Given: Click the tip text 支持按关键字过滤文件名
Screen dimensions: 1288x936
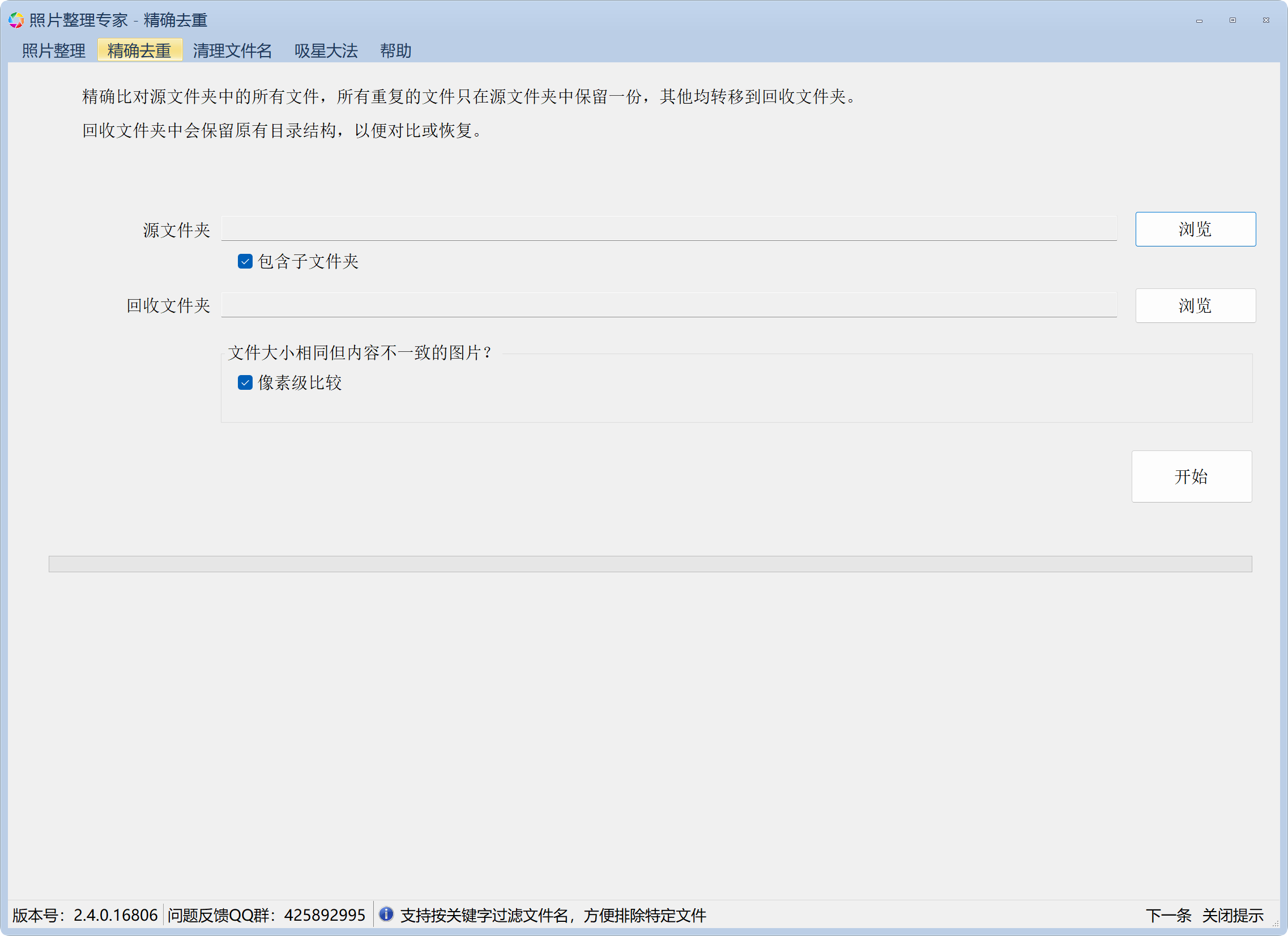Looking at the screenshot, I should tap(553, 915).
